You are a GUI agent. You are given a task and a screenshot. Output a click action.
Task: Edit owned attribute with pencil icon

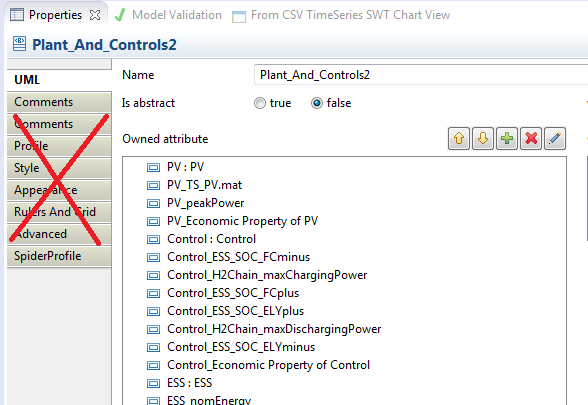(555, 139)
